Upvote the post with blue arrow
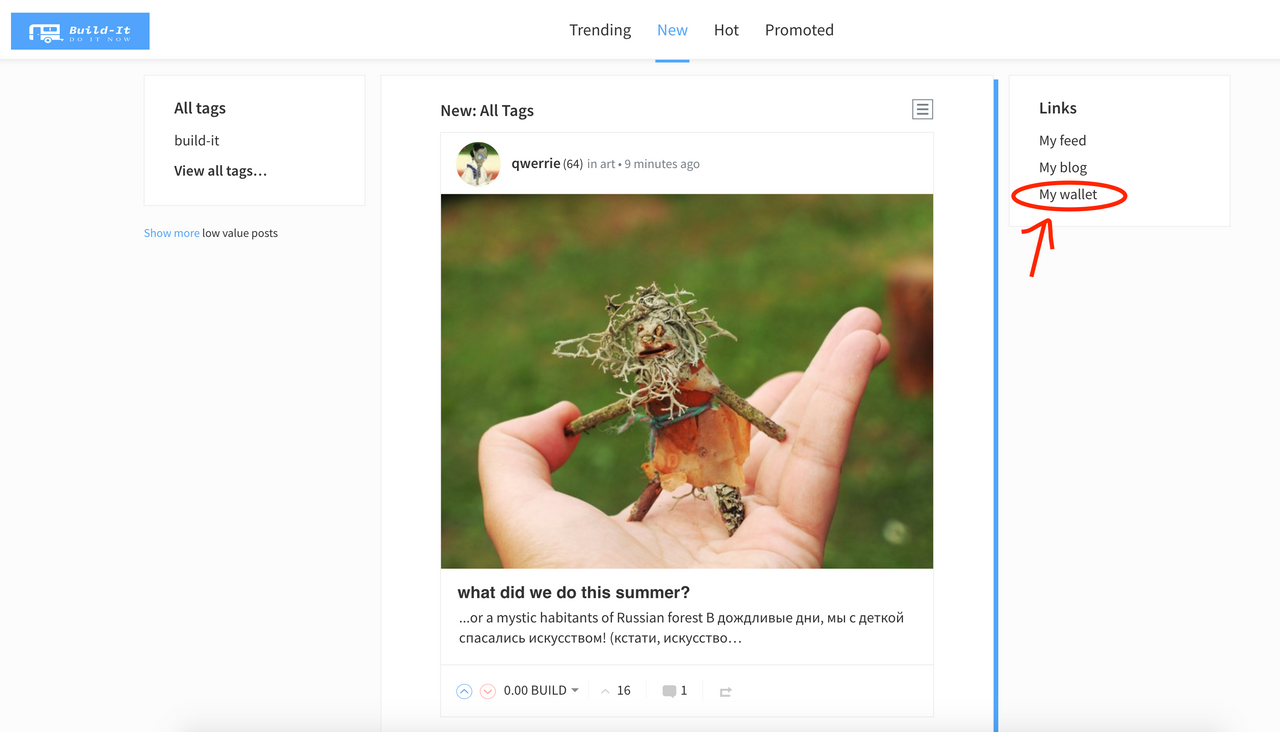The height and width of the screenshot is (732, 1280). [464, 691]
